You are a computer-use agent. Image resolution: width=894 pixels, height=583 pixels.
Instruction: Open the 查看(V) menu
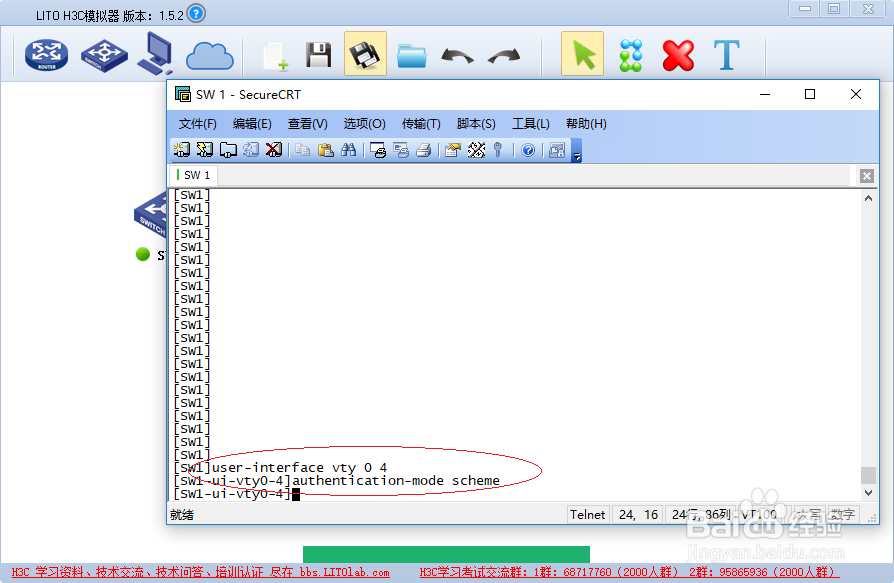[307, 124]
